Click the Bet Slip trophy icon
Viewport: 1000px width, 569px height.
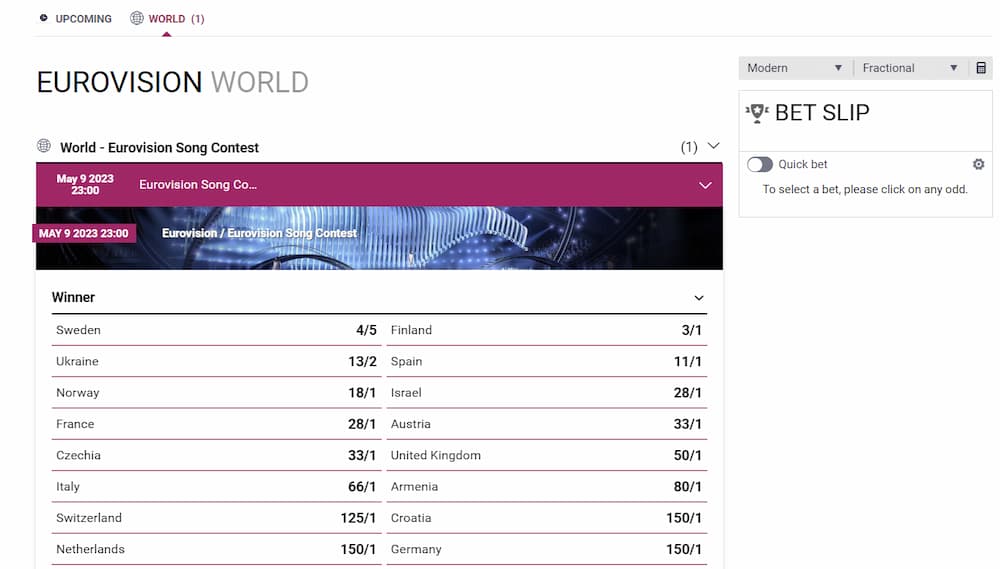757,113
